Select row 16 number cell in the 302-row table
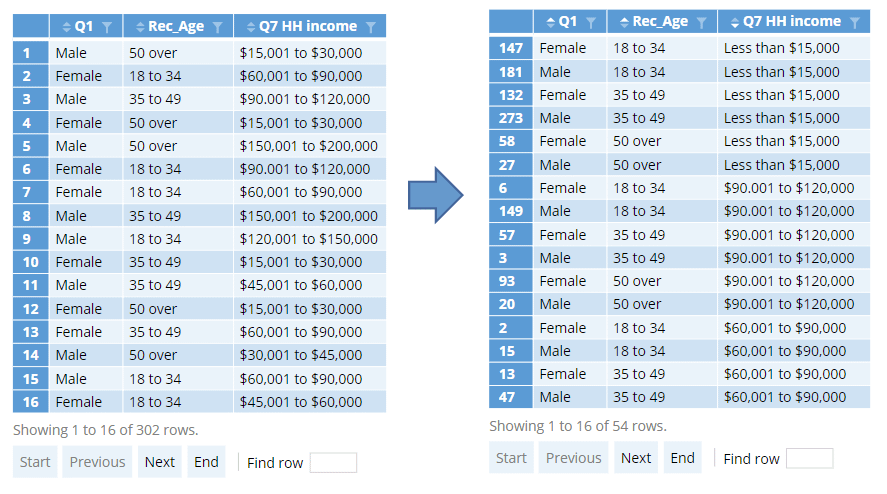The image size is (887, 494). [31, 402]
